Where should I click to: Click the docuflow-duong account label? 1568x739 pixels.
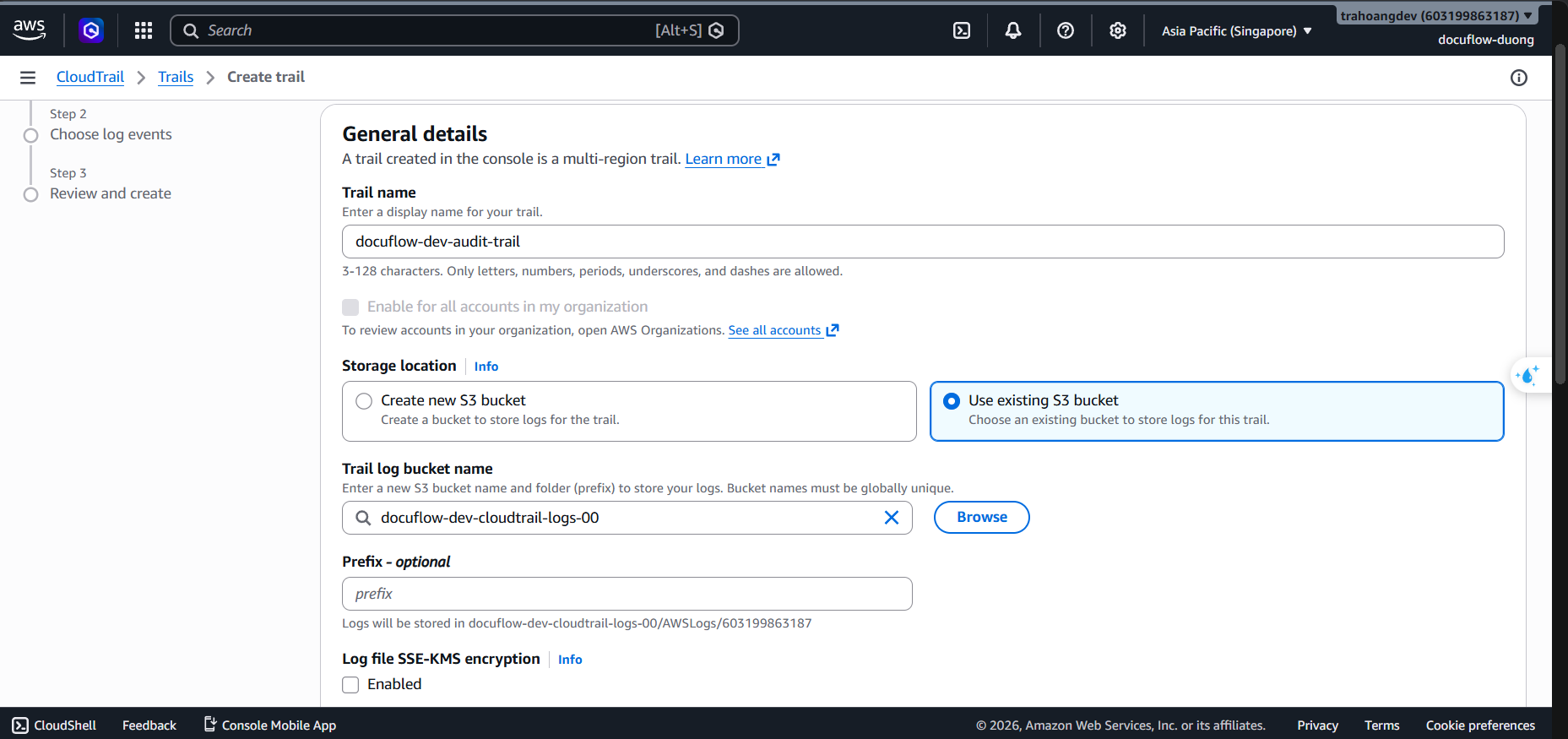point(1486,40)
